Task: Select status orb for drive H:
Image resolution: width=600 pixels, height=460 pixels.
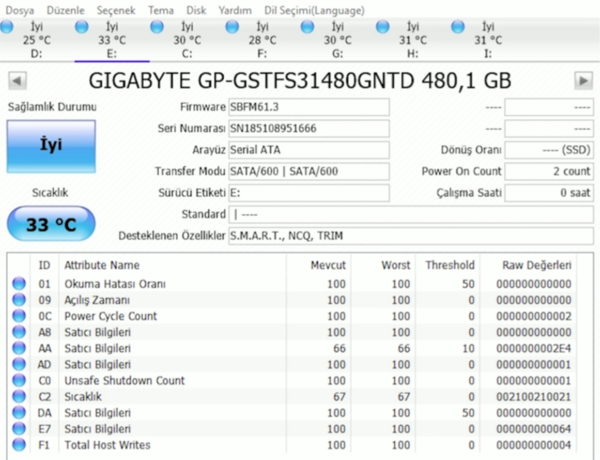Action: click(x=383, y=27)
